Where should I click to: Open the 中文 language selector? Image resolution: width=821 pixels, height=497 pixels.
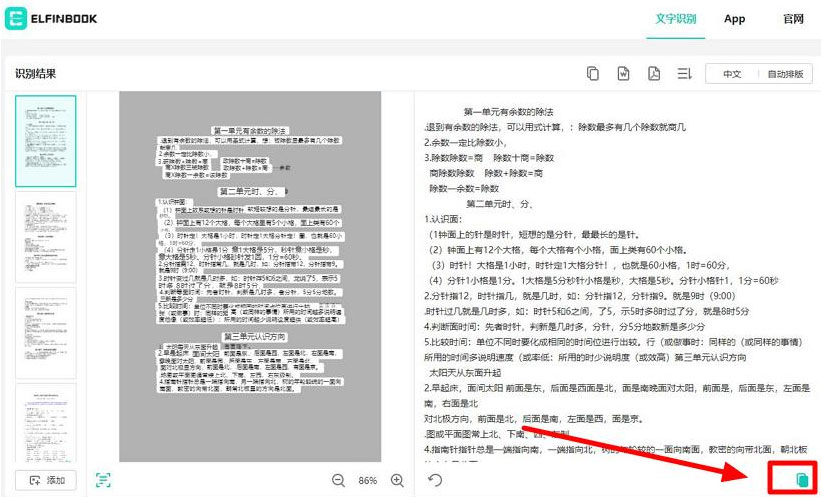coord(732,74)
